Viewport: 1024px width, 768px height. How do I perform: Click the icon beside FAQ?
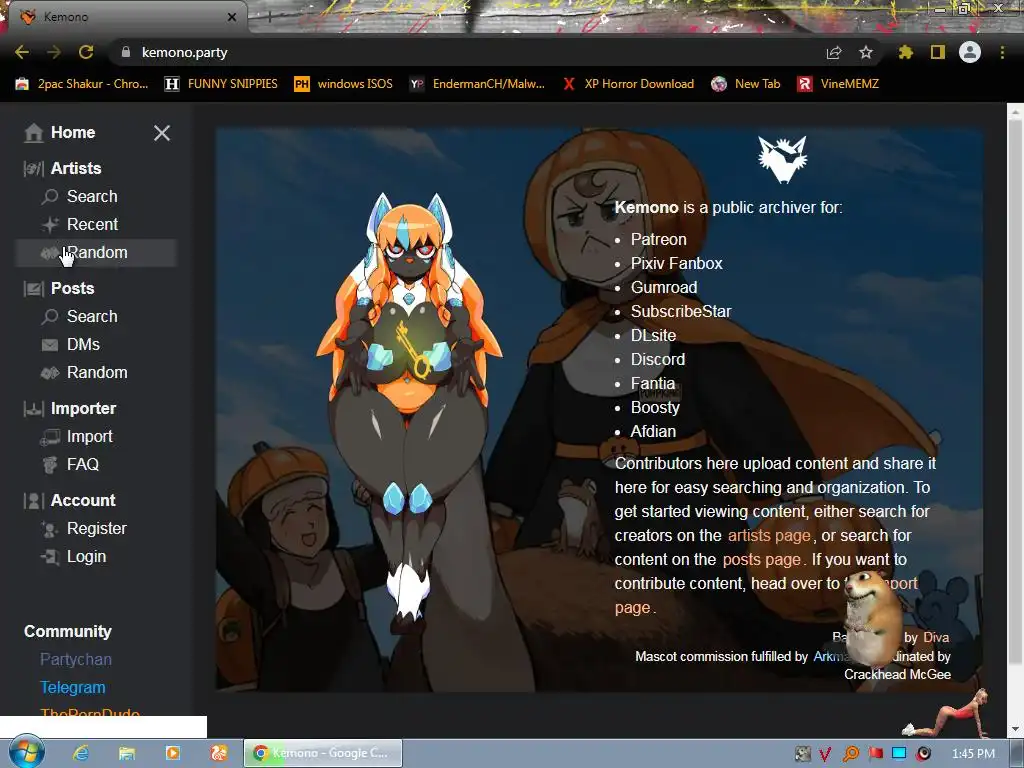tap(50, 465)
